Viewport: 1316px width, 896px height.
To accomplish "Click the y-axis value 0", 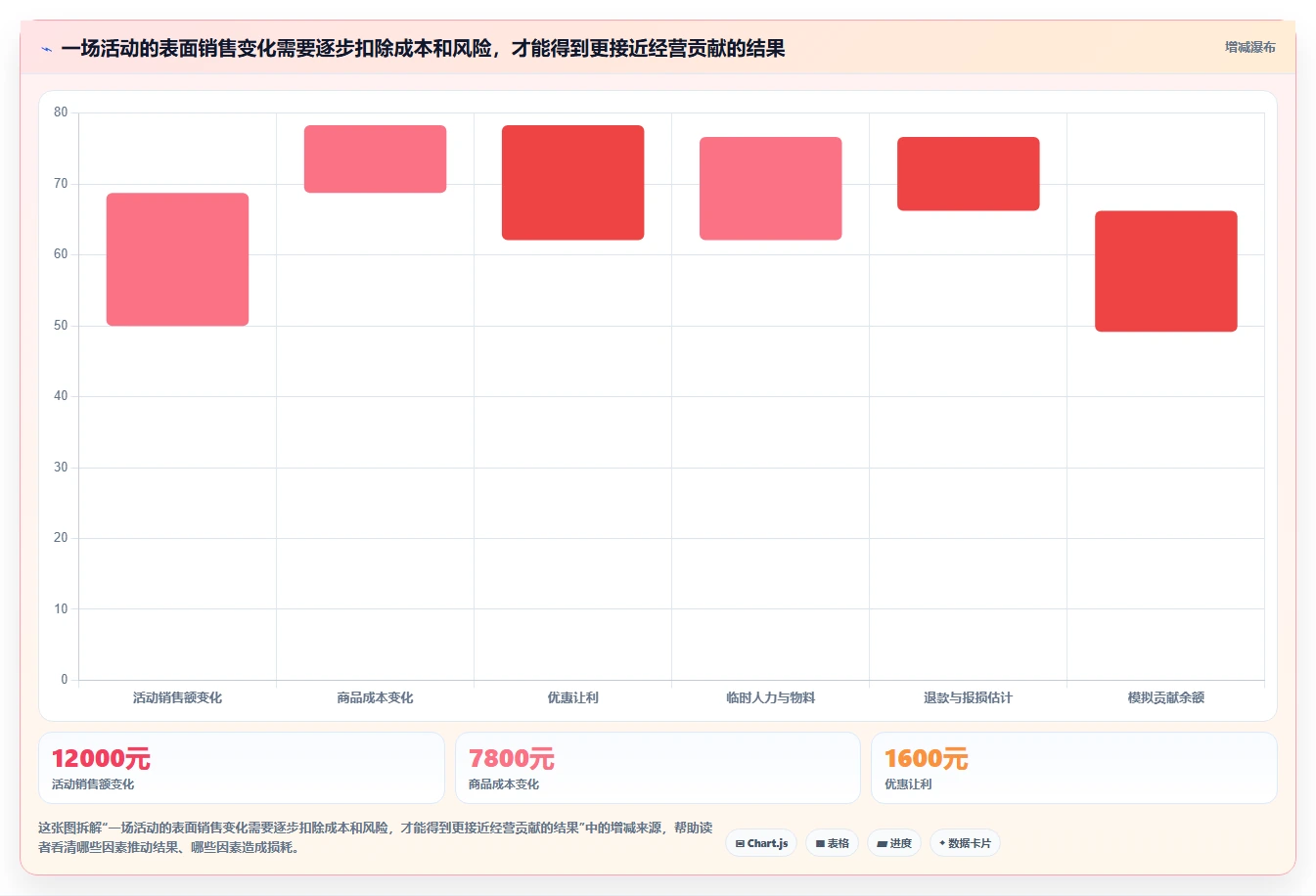I will pos(65,680).
